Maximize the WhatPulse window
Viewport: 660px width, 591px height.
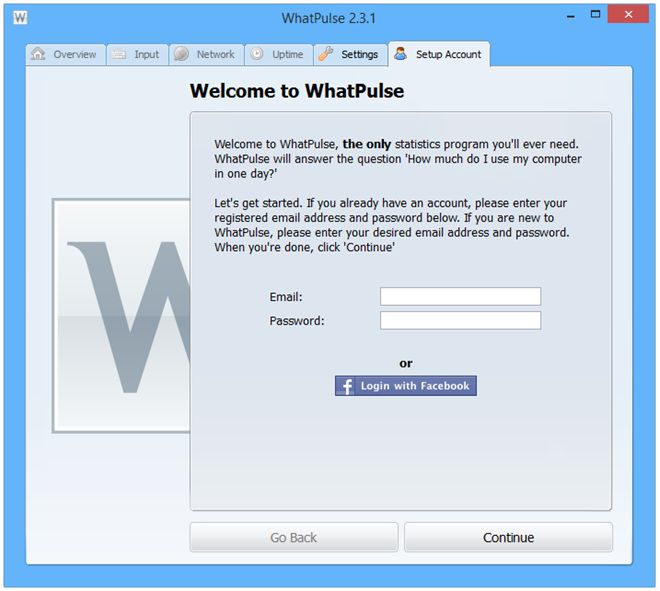[595, 15]
